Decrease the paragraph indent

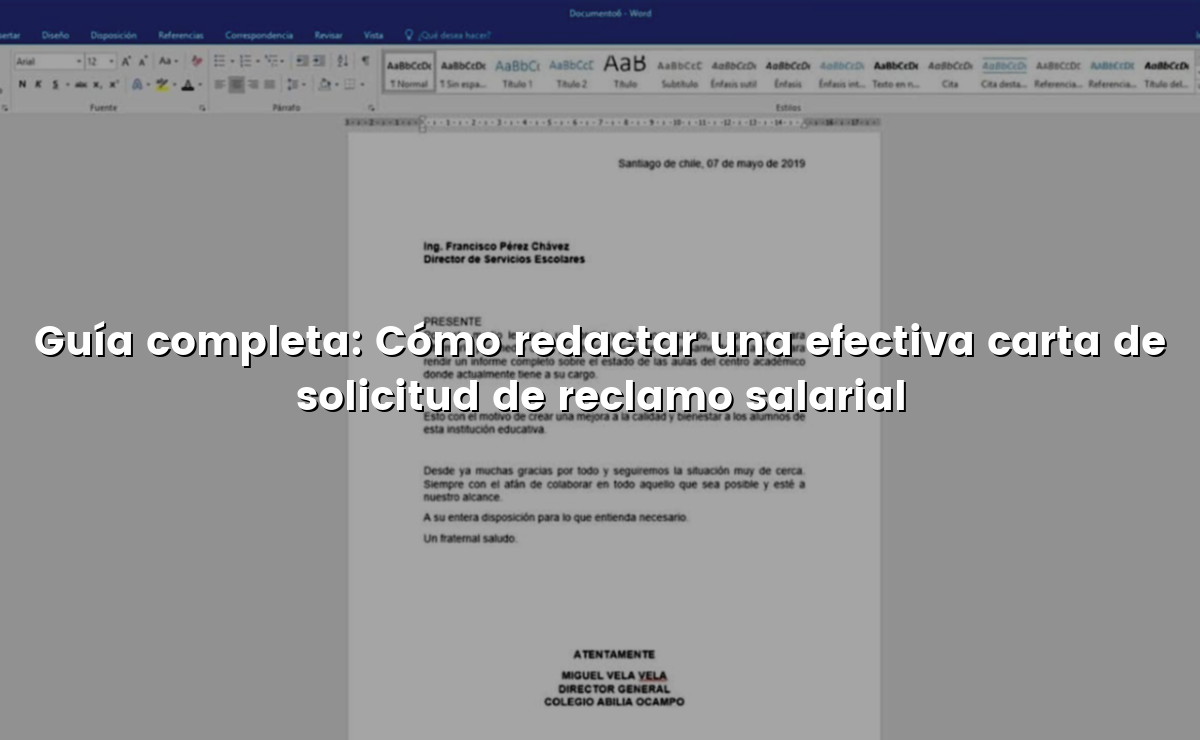click(302, 61)
